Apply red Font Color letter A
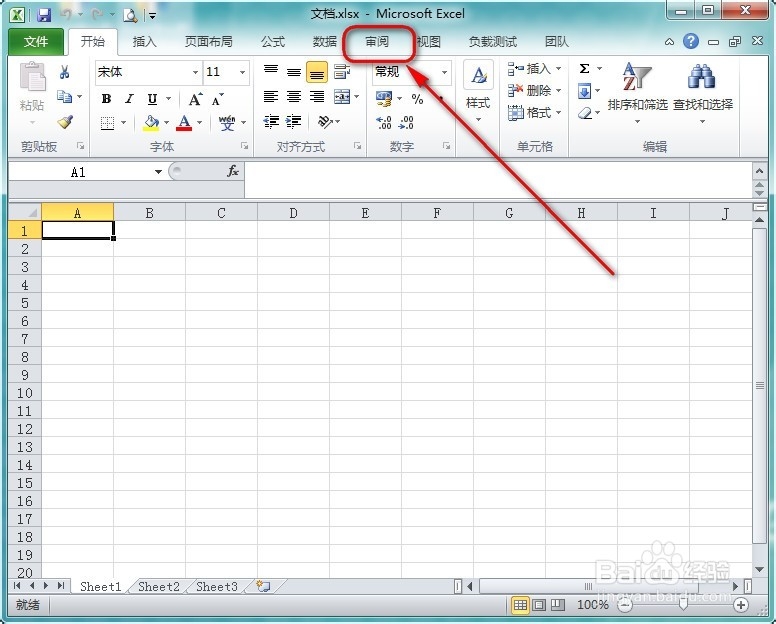776x624 pixels. (184, 123)
